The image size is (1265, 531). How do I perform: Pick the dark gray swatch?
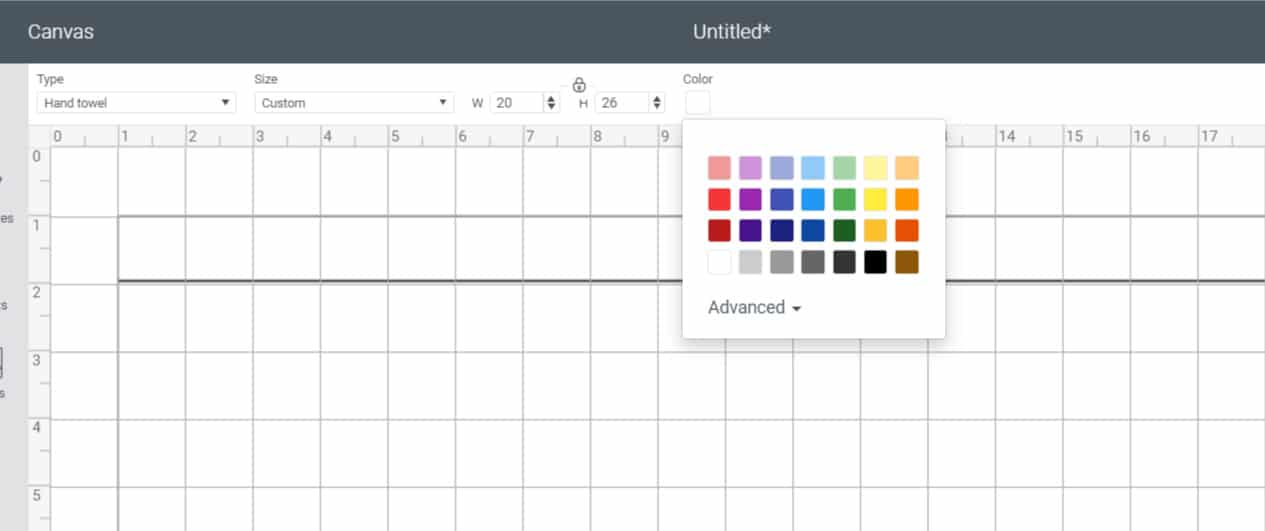click(x=813, y=262)
